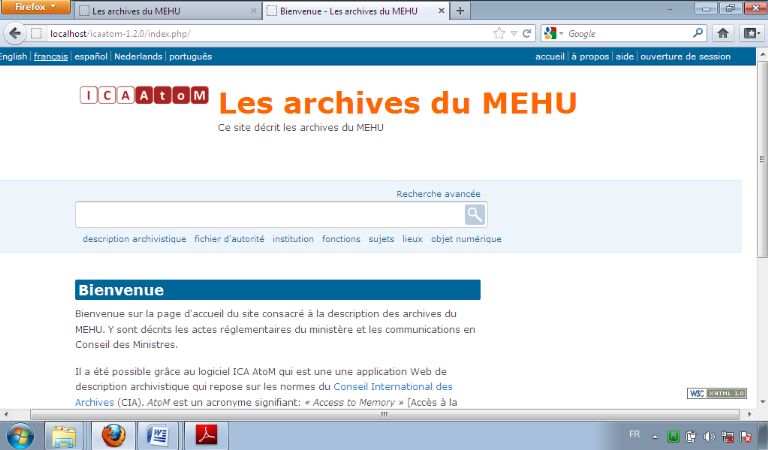Click the magnifier icon in Google search box
Screen dimensions: 768x450
pyautogui.click(x=698, y=33)
